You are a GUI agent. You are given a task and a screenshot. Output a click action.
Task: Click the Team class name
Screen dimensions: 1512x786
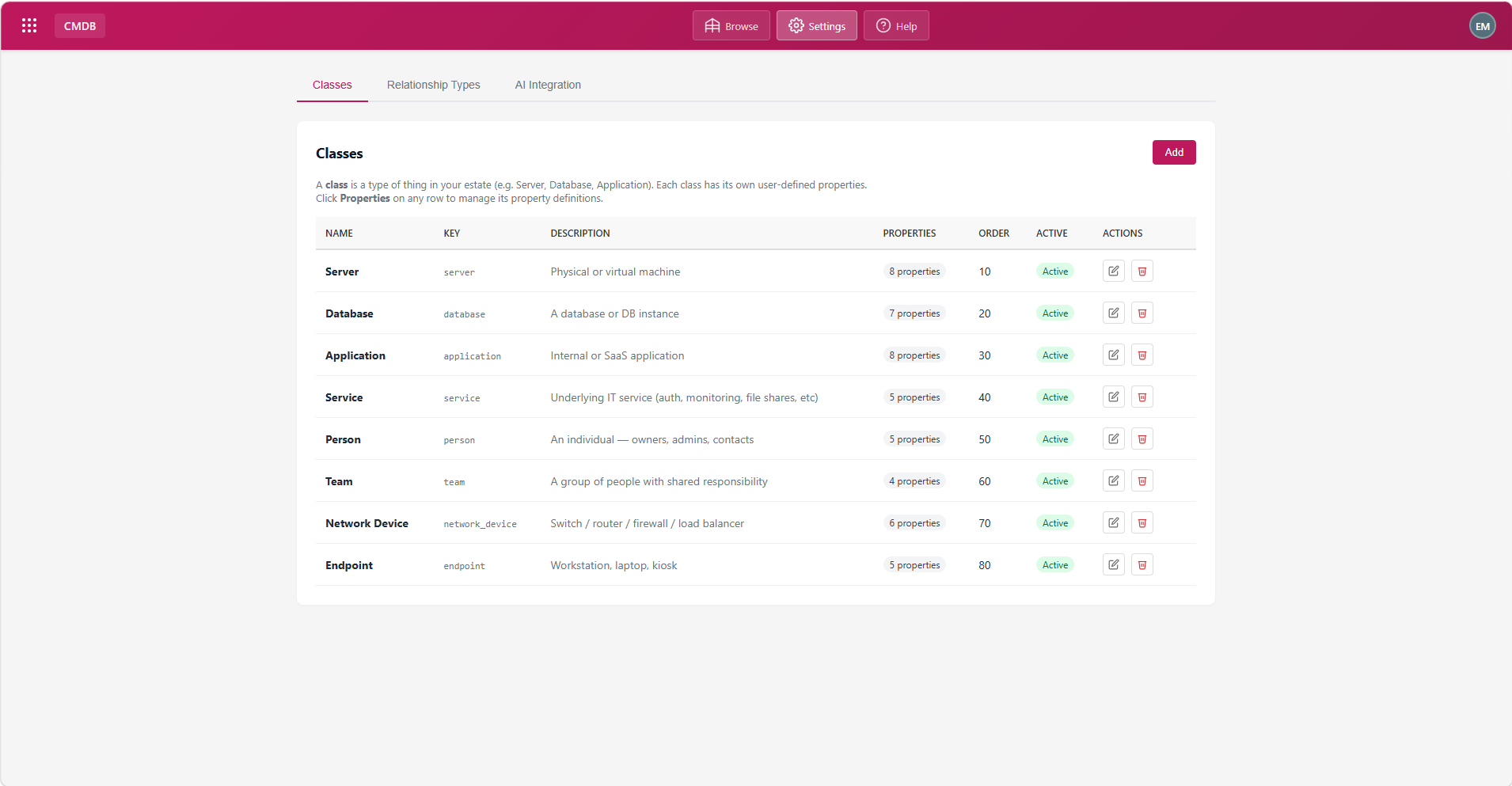coord(339,481)
